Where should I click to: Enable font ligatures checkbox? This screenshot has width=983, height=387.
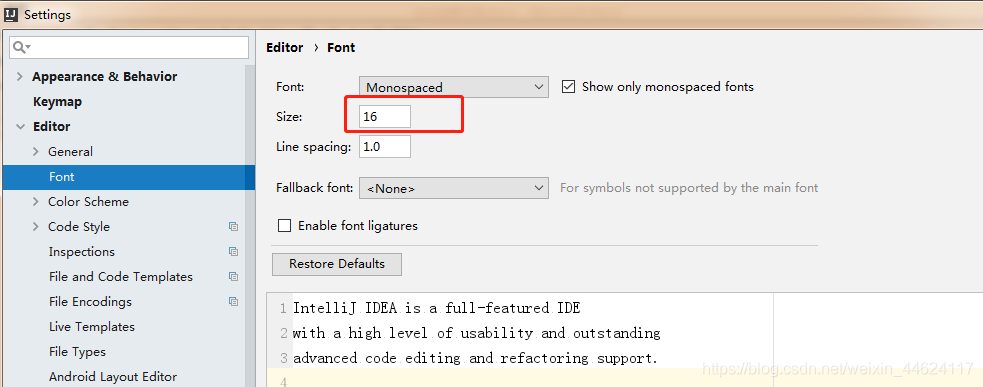point(285,226)
